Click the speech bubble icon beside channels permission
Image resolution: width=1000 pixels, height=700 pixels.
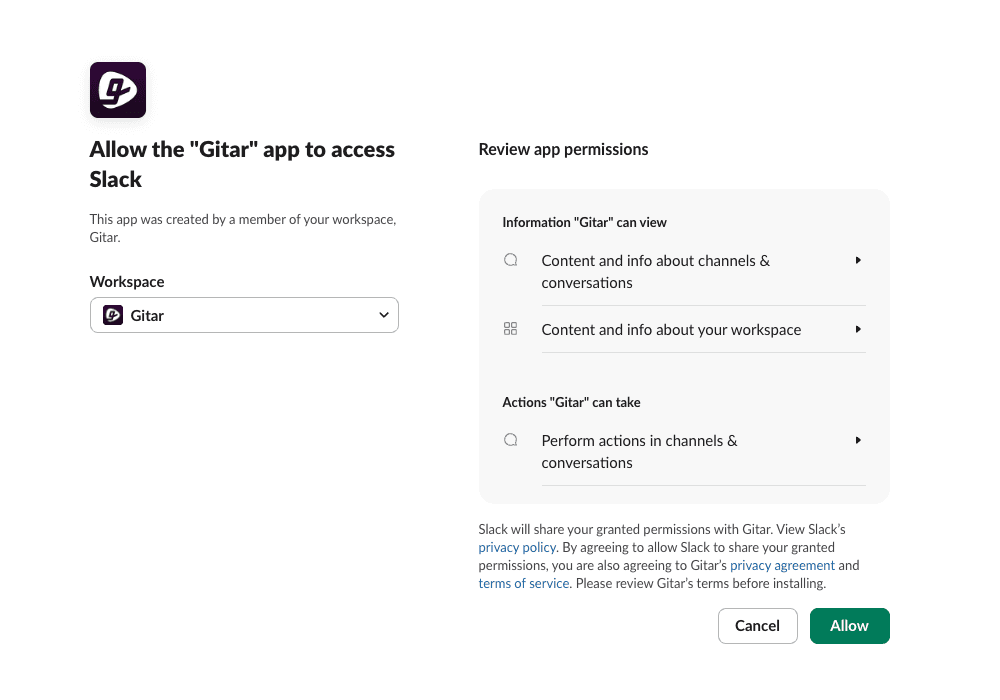pyautogui.click(x=510, y=259)
